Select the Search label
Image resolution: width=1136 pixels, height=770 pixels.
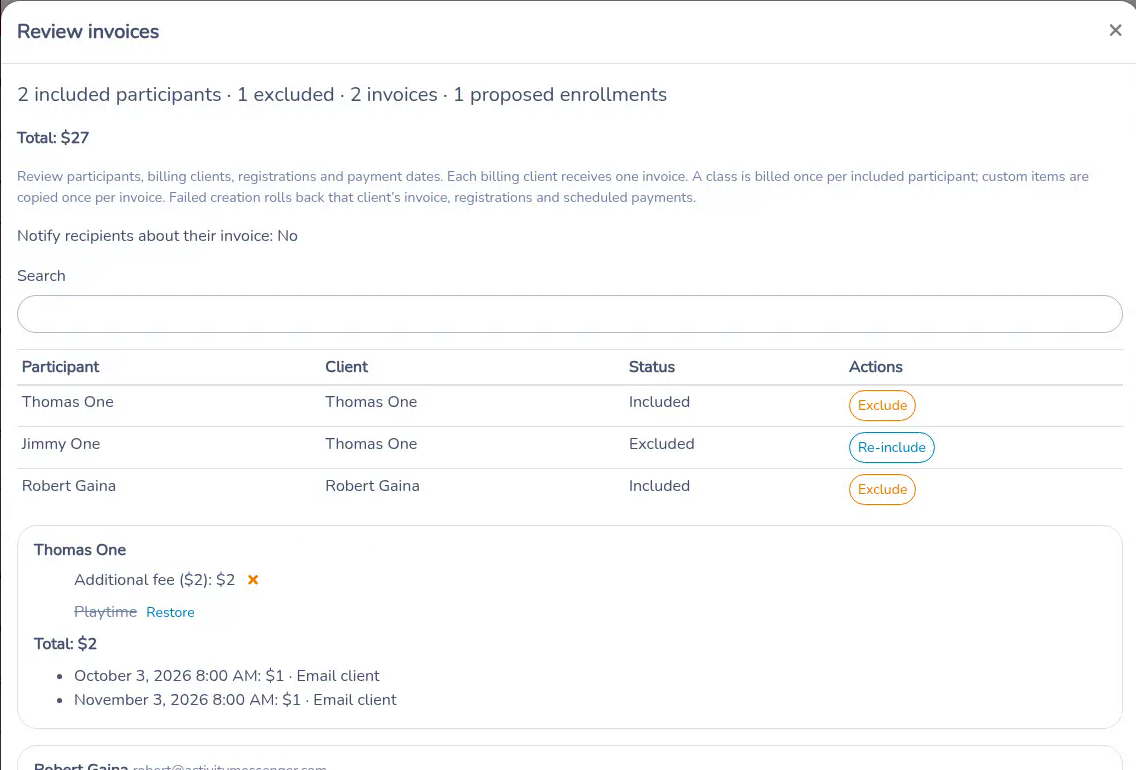[x=41, y=275]
